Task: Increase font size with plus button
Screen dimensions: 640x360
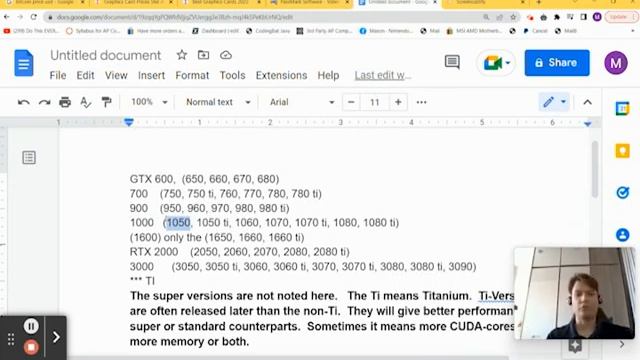Action: point(398,102)
